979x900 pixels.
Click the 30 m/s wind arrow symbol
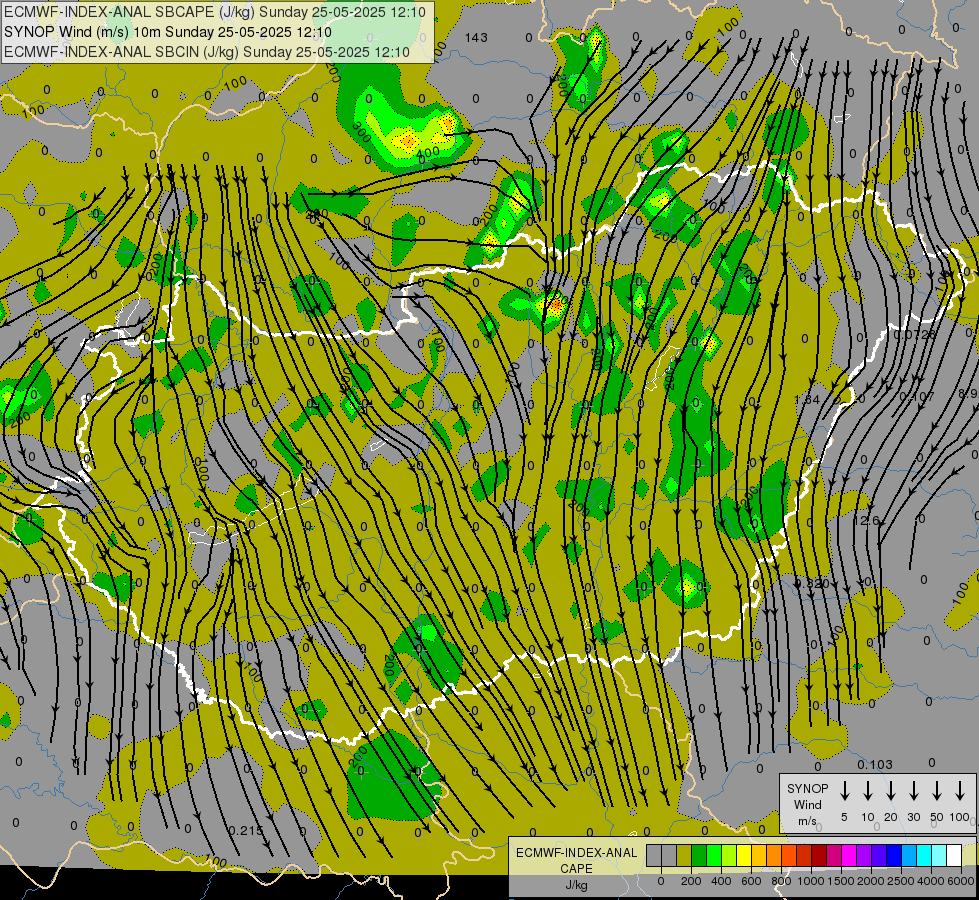913,791
